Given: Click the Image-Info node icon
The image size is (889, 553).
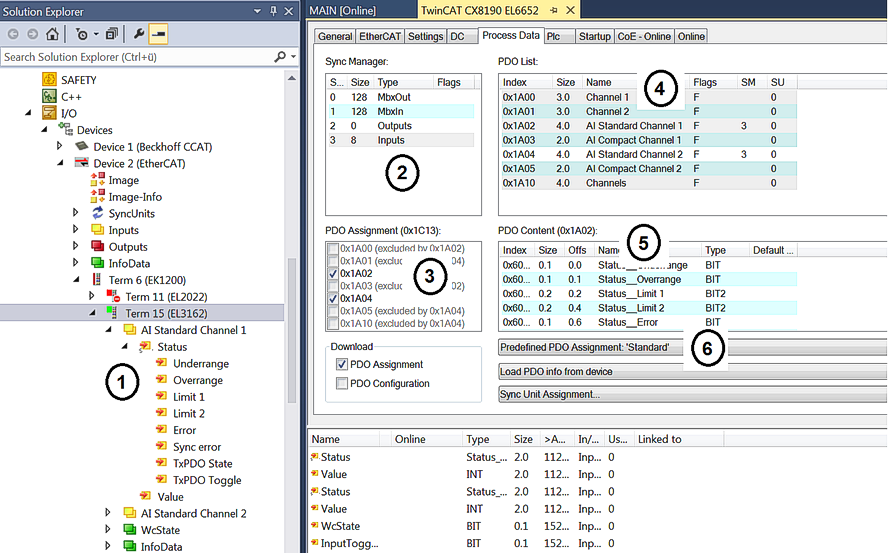Looking at the screenshot, I should (x=98, y=196).
